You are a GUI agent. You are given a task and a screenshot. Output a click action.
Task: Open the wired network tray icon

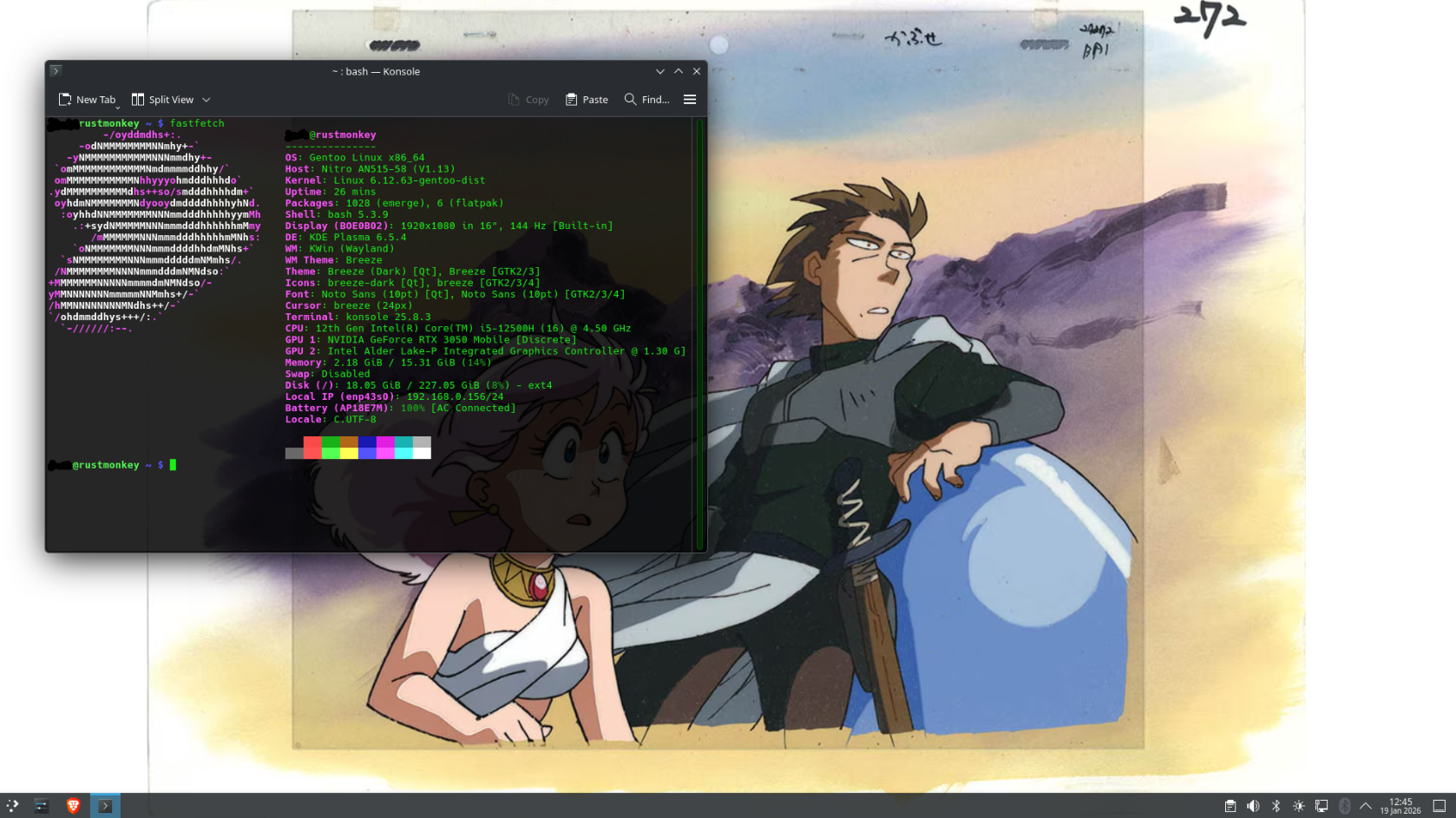[x=1322, y=806]
